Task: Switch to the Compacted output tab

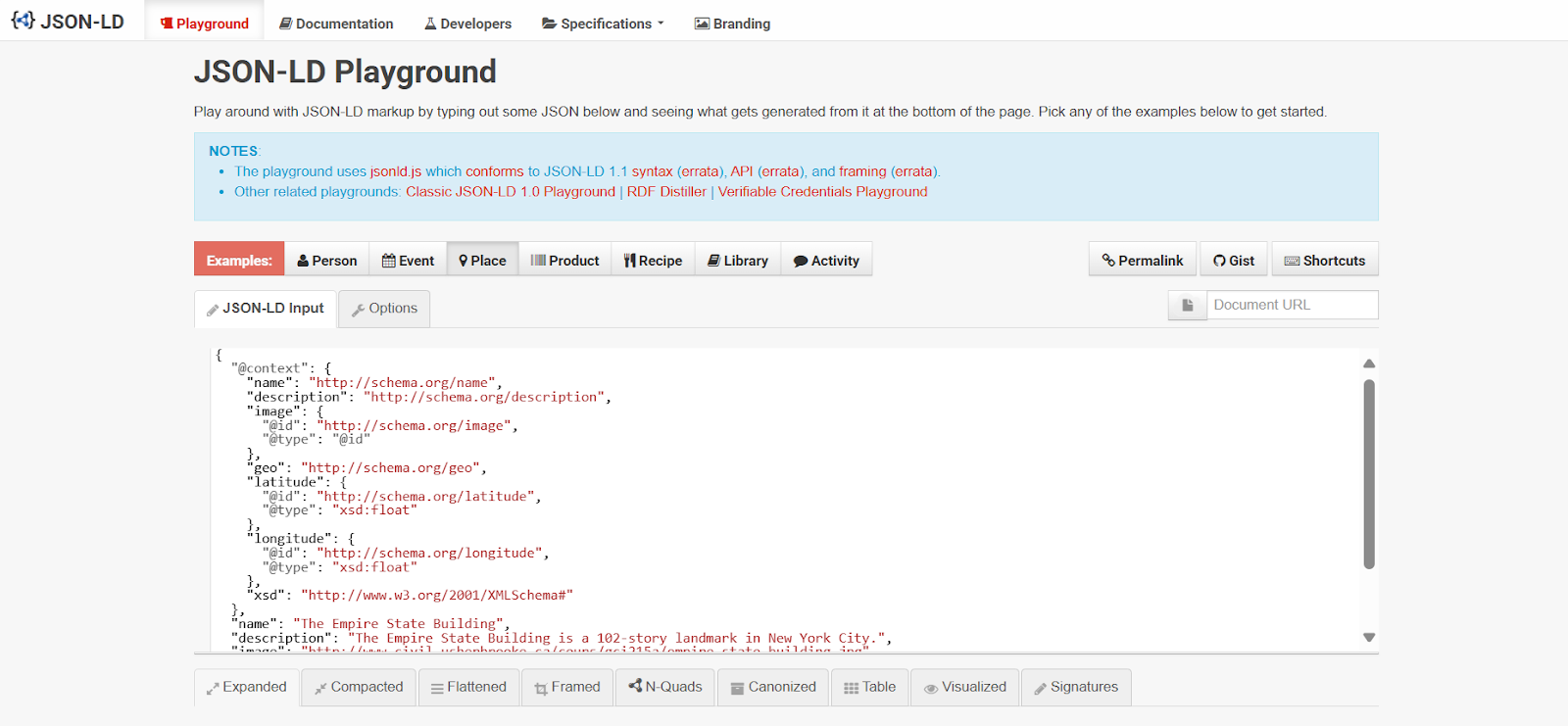Action: [x=359, y=687]
